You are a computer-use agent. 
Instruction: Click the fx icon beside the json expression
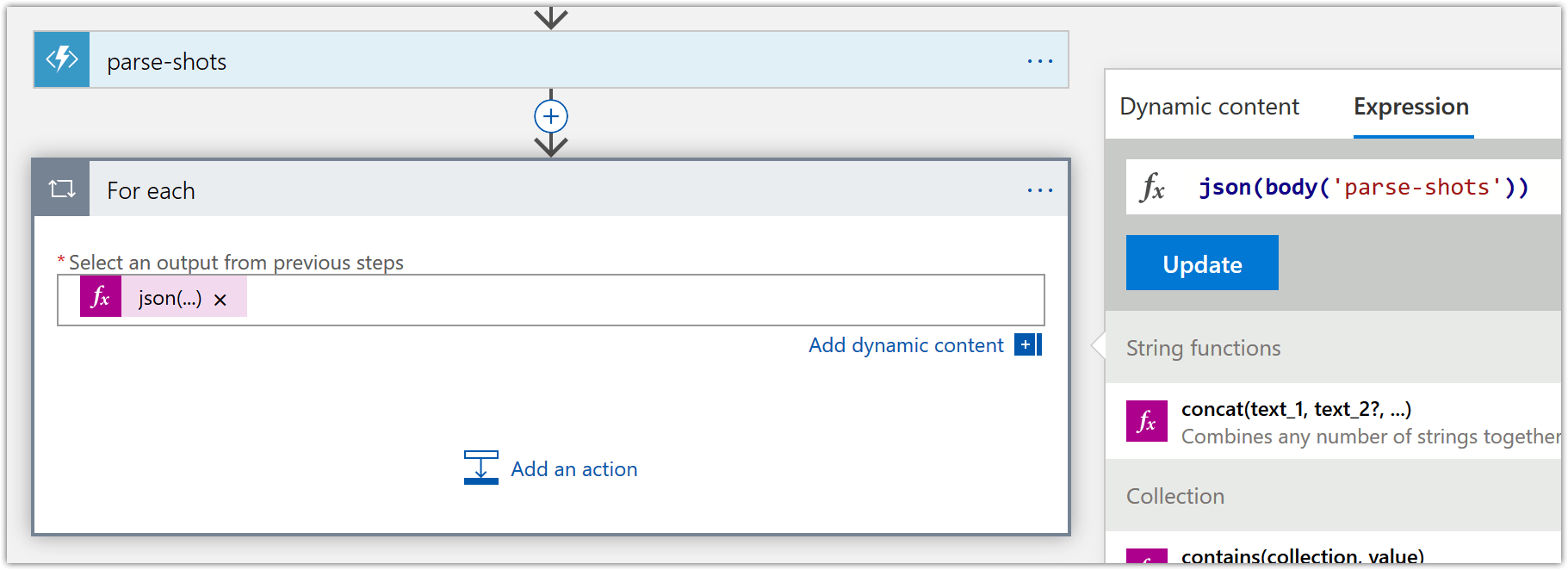pyautogui.click(x=1152, y=187)
